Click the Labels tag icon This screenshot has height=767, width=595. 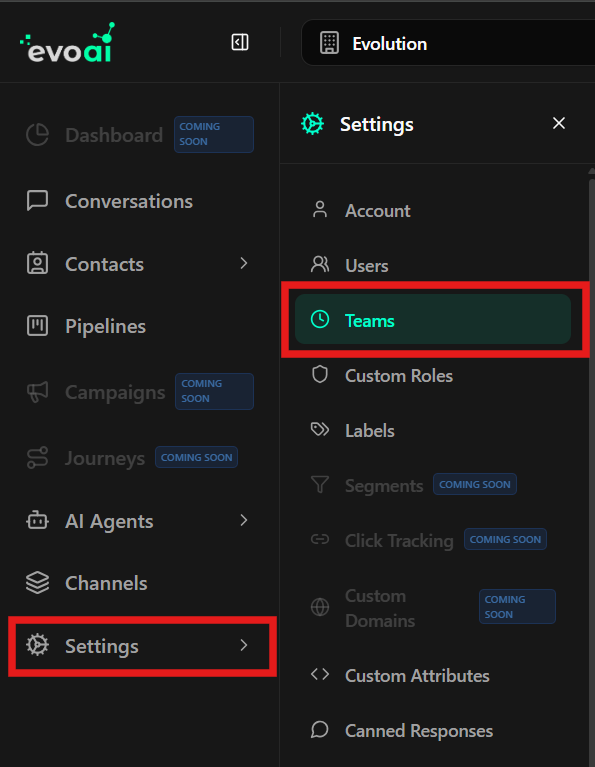tap(320, 430)
